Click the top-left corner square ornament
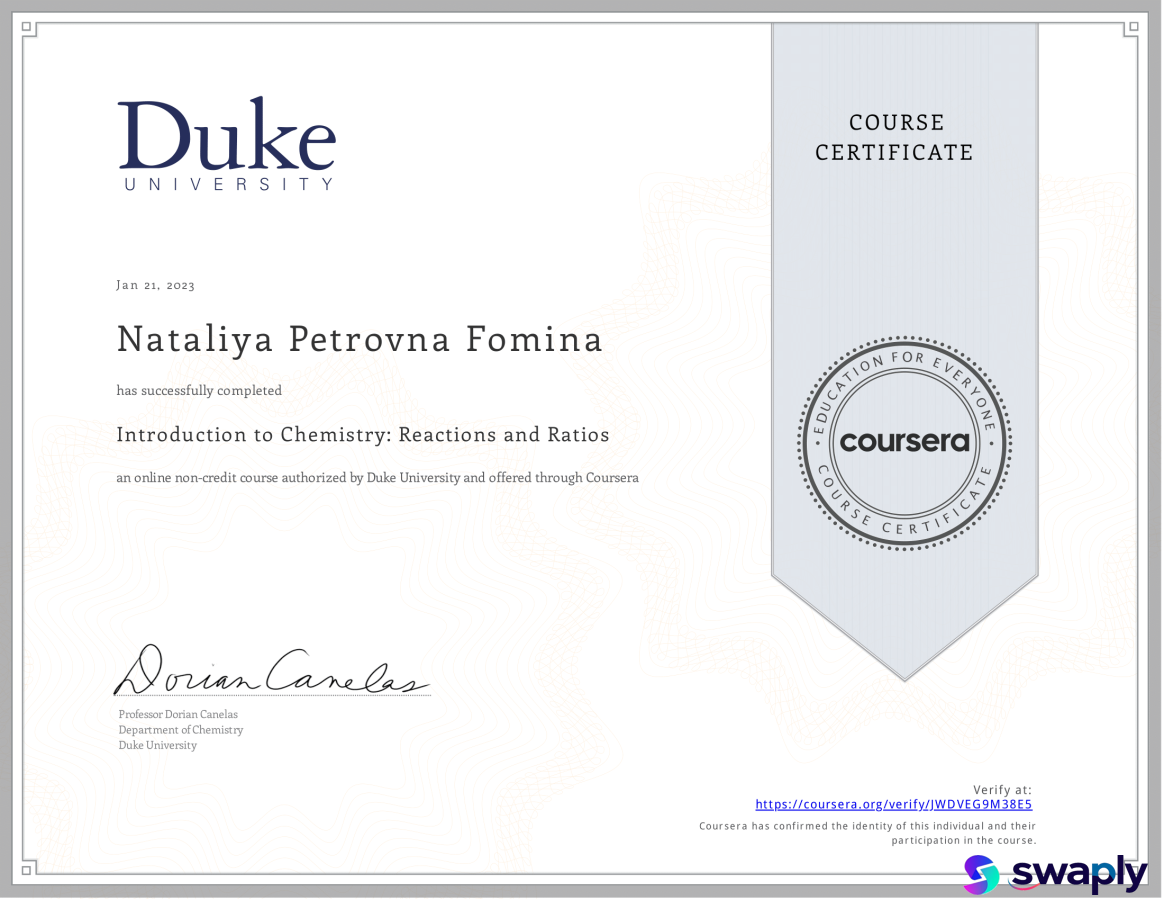 click(28, 29)
